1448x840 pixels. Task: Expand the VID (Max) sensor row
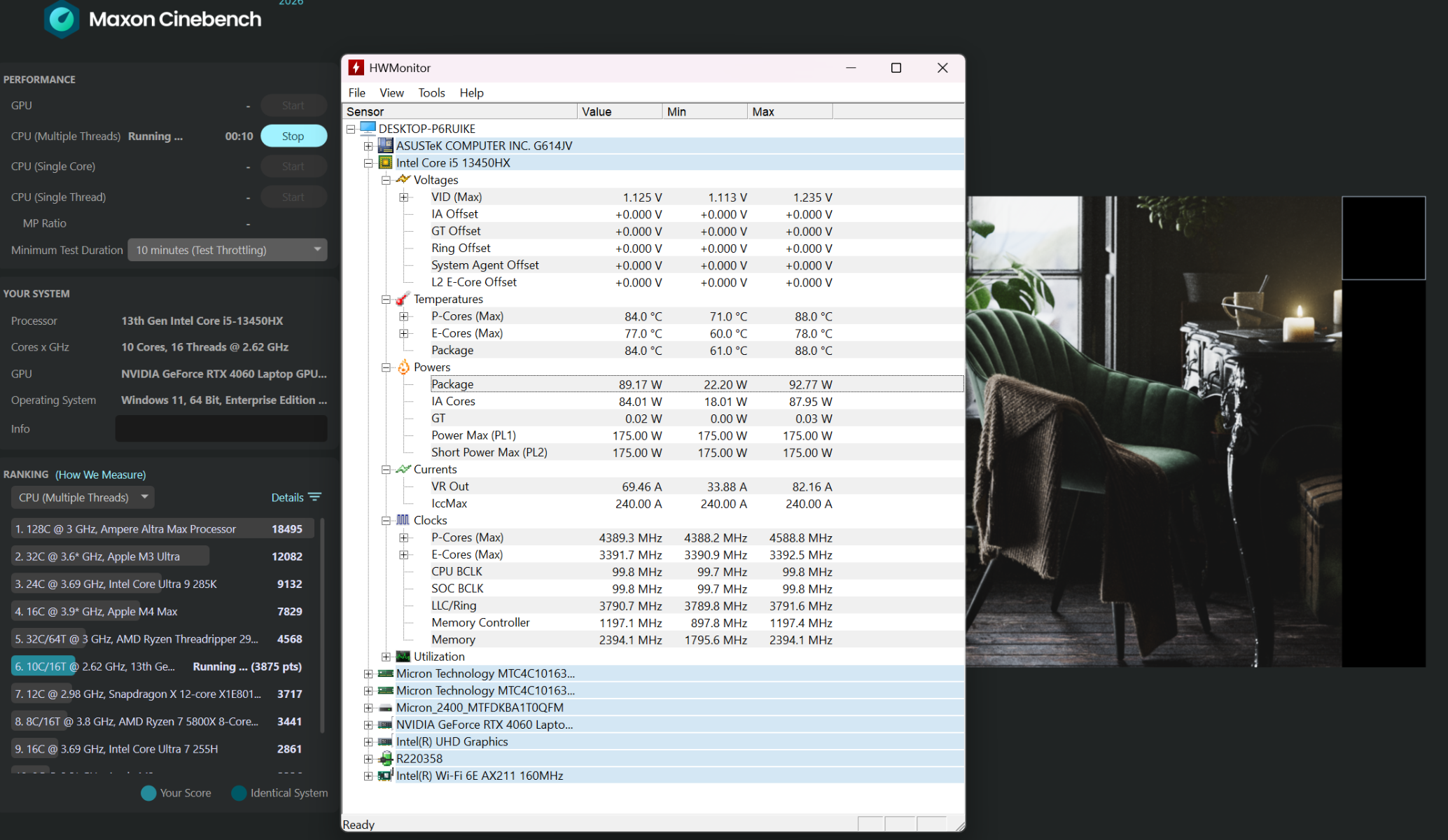403,197
